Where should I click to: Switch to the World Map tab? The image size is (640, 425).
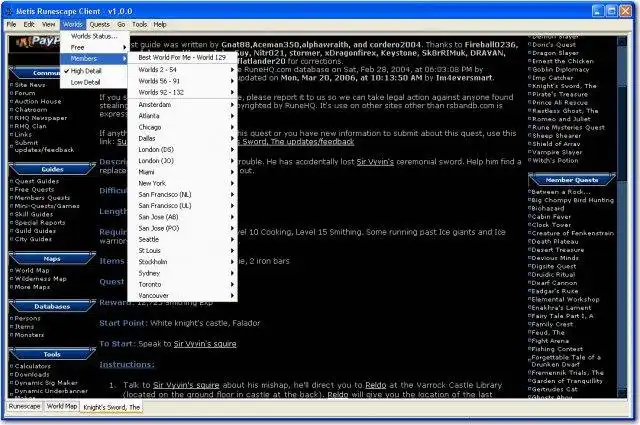[x=62, y=407]
